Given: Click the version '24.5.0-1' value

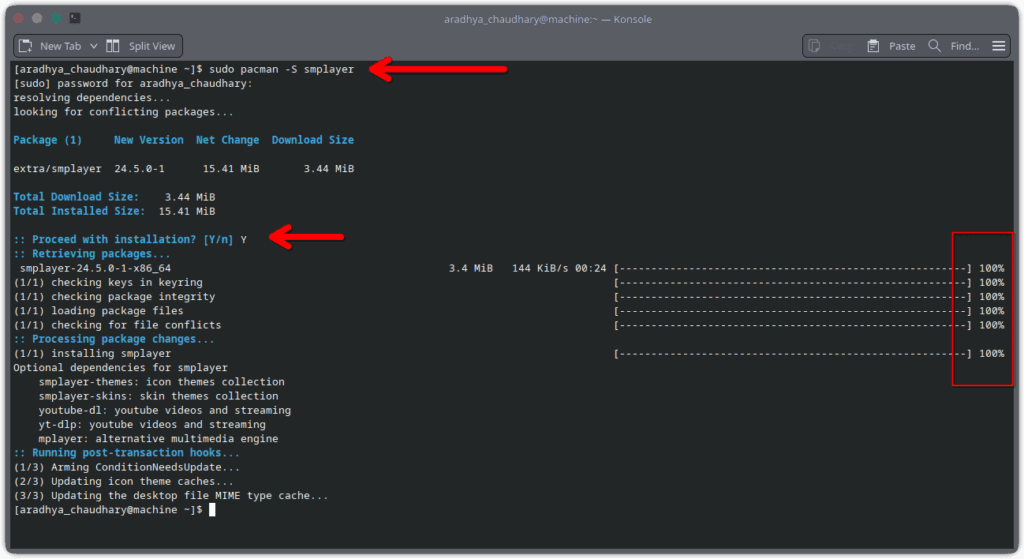Looking at the screenshot, I should [x=140, y=169].
